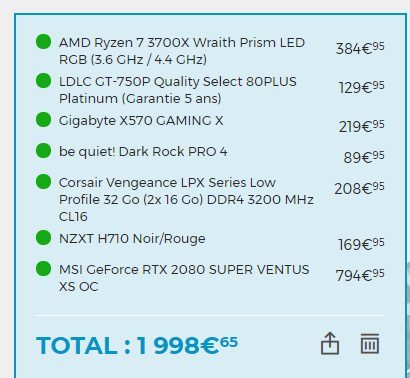Click the trash icon to delete configuration

point(370,343)
